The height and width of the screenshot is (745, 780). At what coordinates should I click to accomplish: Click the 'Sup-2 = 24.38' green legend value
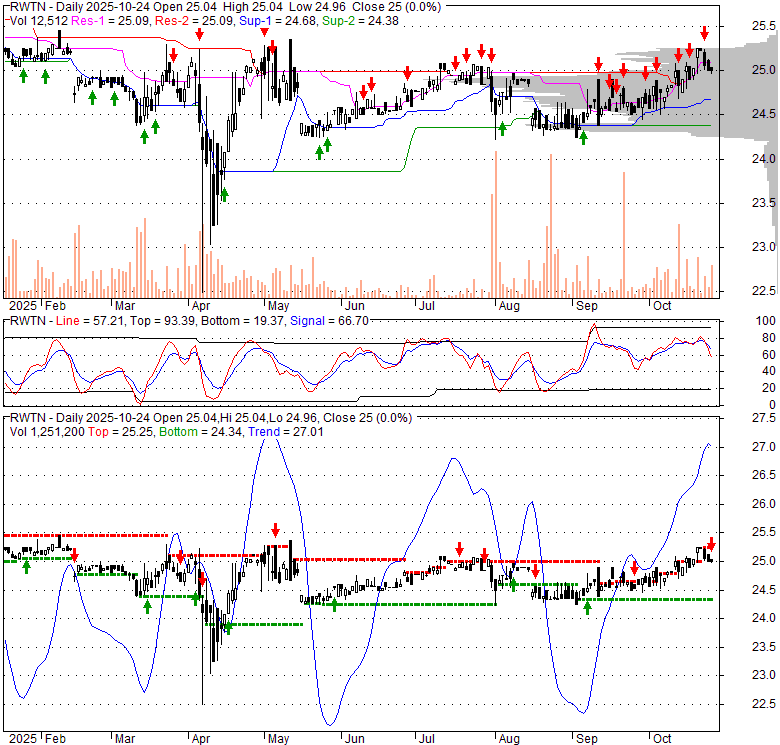(x=360, y=21)
